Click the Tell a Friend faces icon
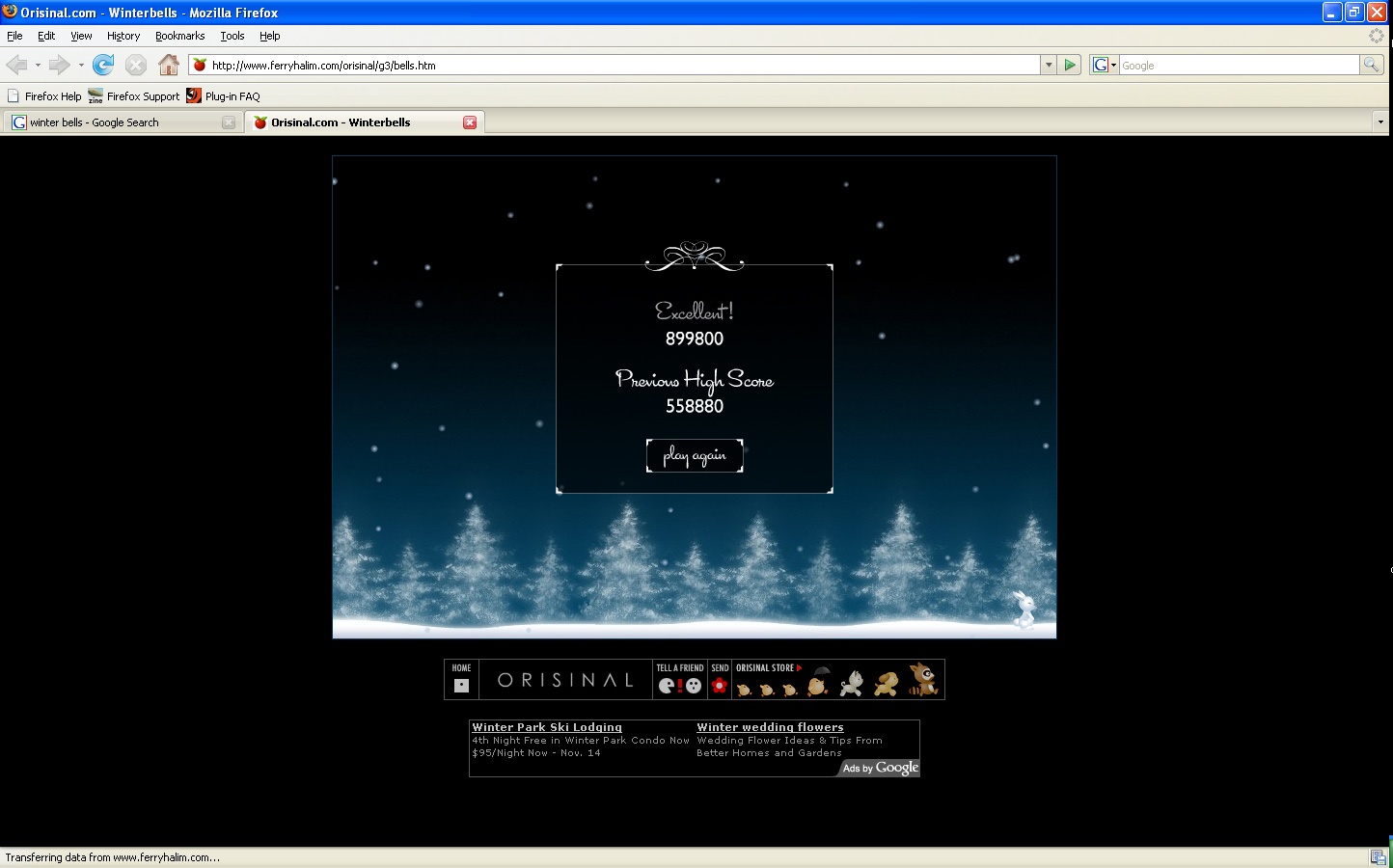Viewport: 1393px width, 868px height. click(680, 686)
